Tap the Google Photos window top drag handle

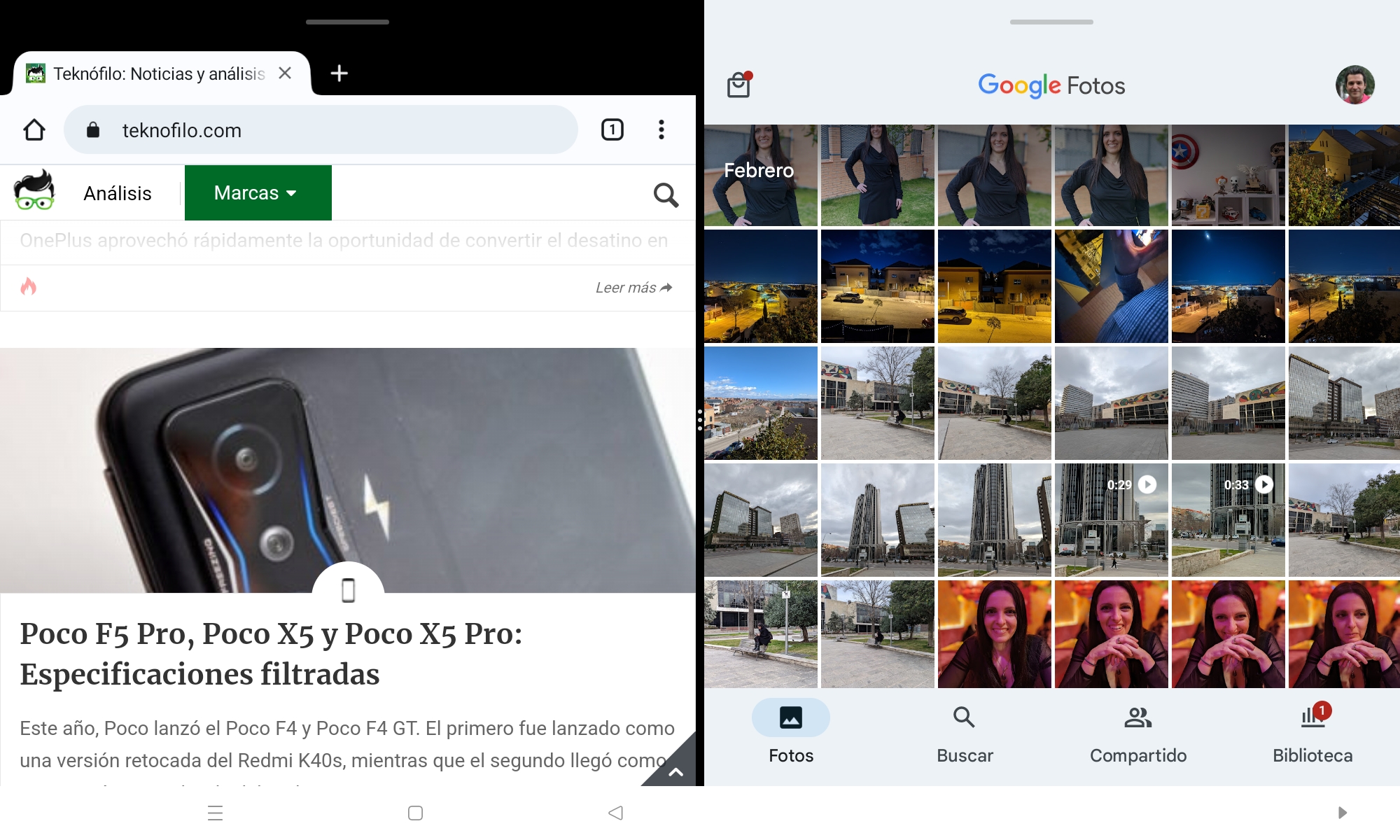pos(1051,22)
